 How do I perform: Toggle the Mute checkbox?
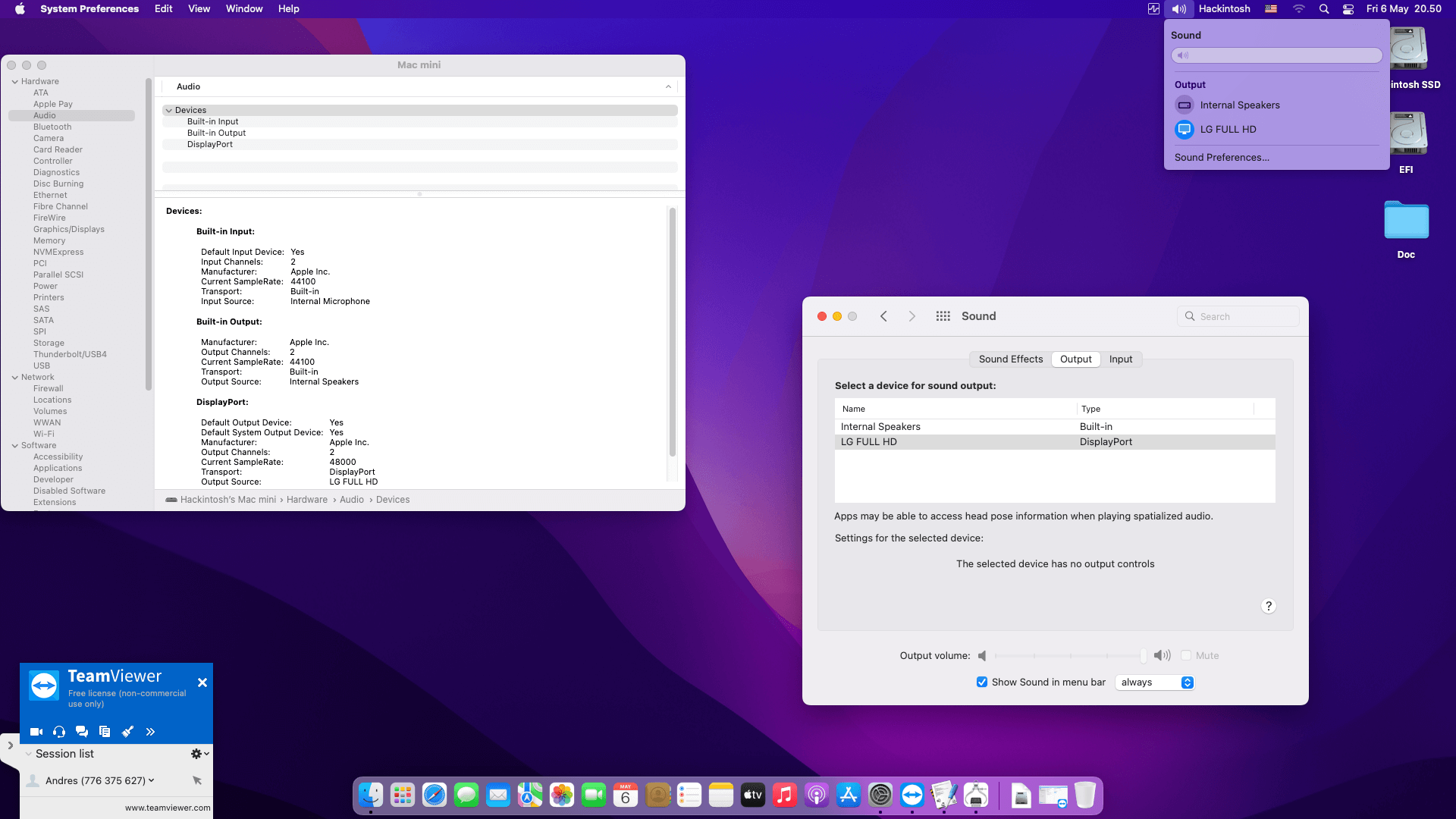point(1186,655)
